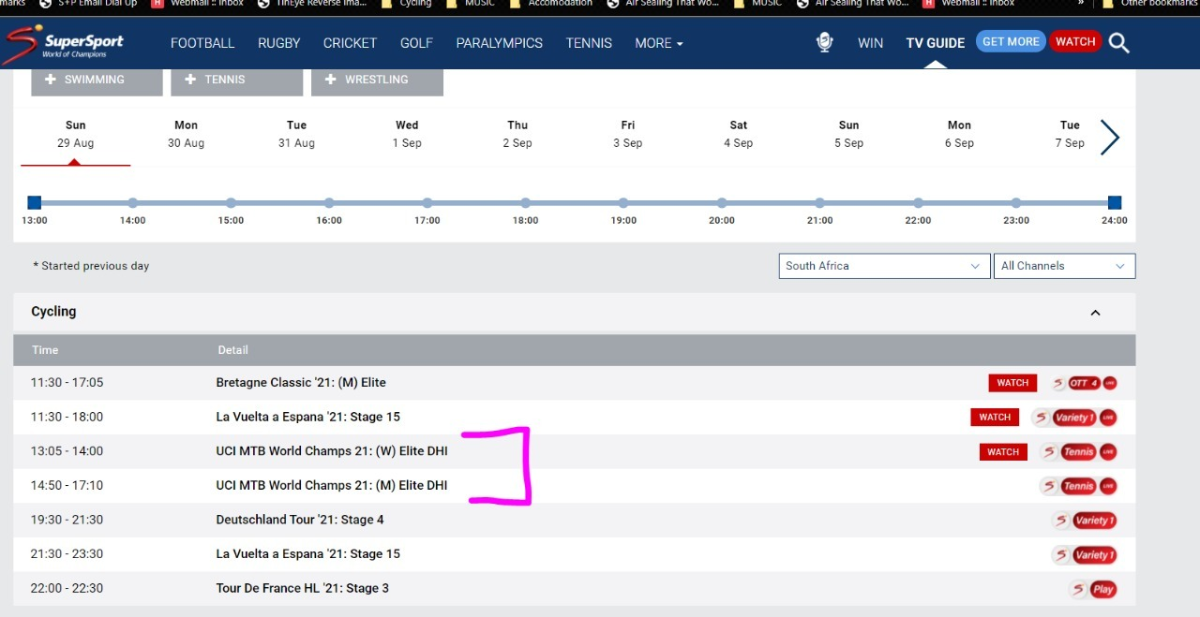Collapse the Cycling section
The width and height of the screenshot is (1200, 617).
(x=1095, y=312)
